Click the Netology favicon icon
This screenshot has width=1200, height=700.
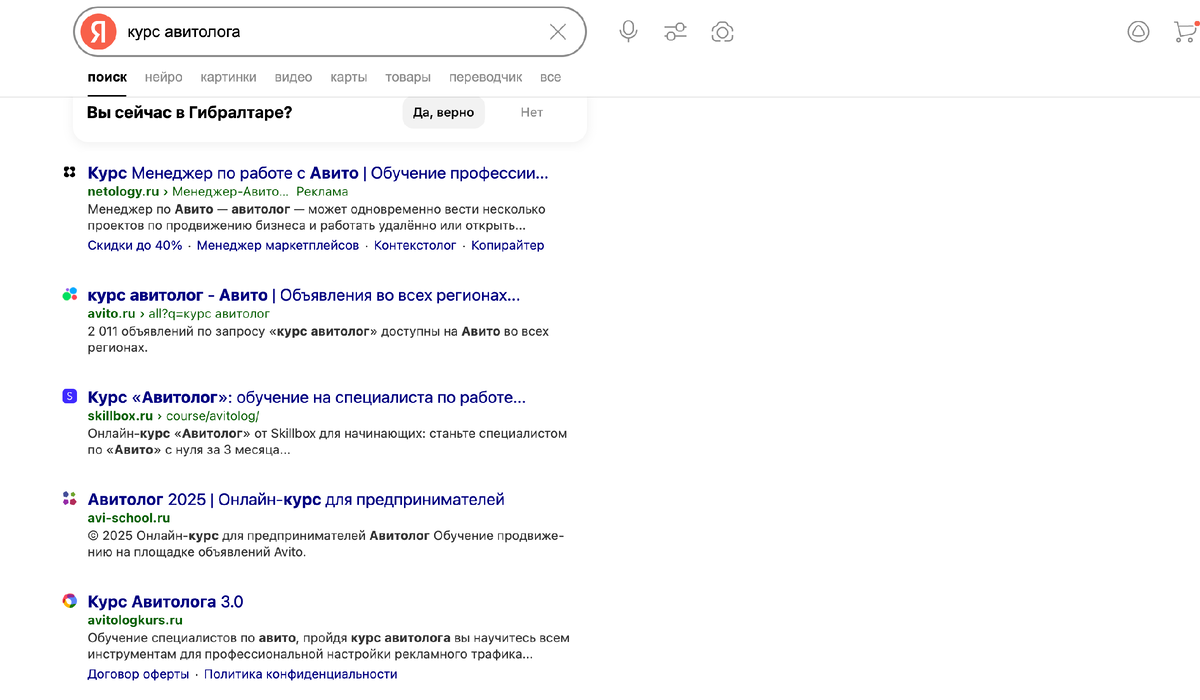[x=69, y=172]
